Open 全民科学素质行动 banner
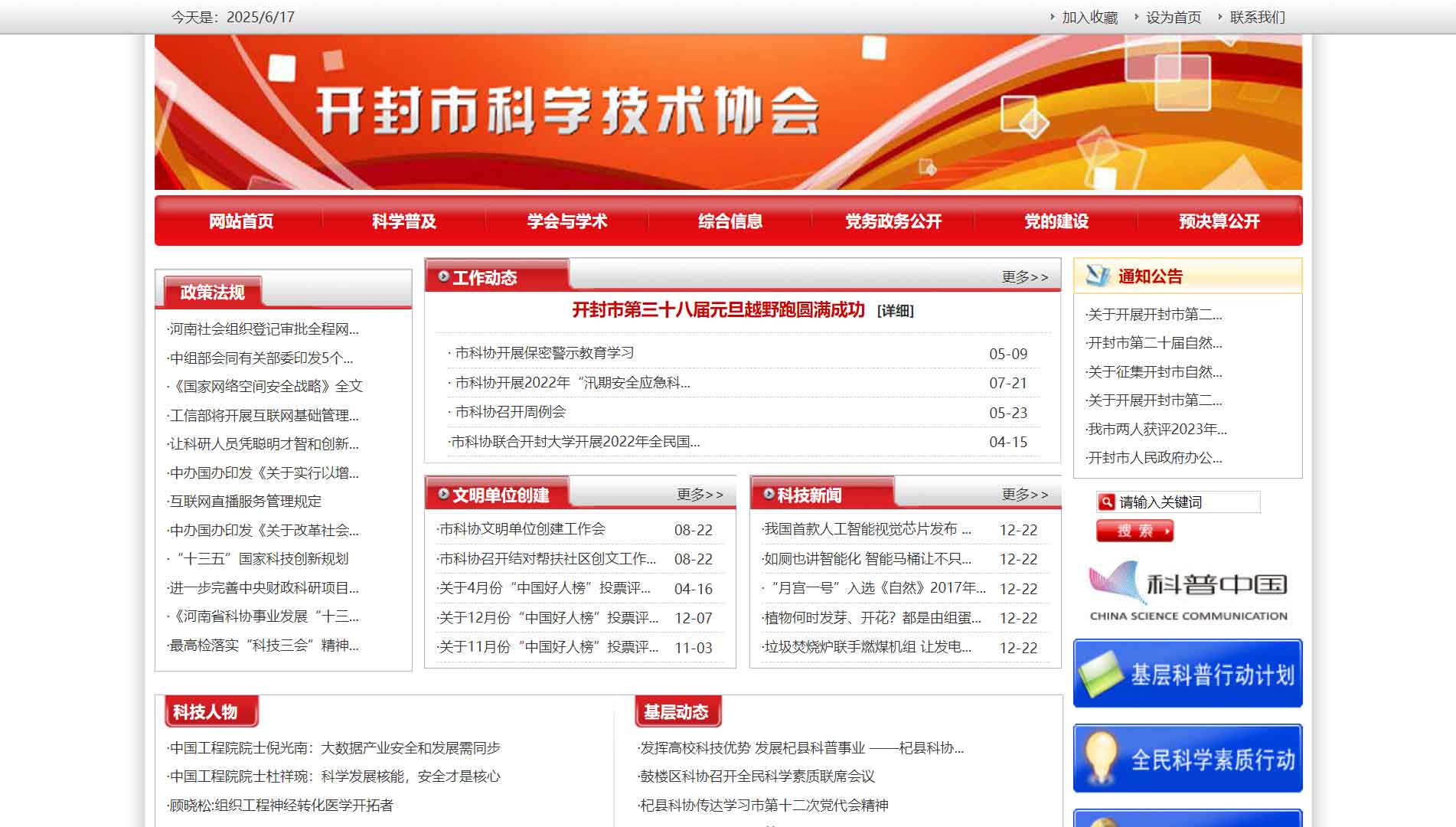Screen dimensions: 1456x827 1188,758
